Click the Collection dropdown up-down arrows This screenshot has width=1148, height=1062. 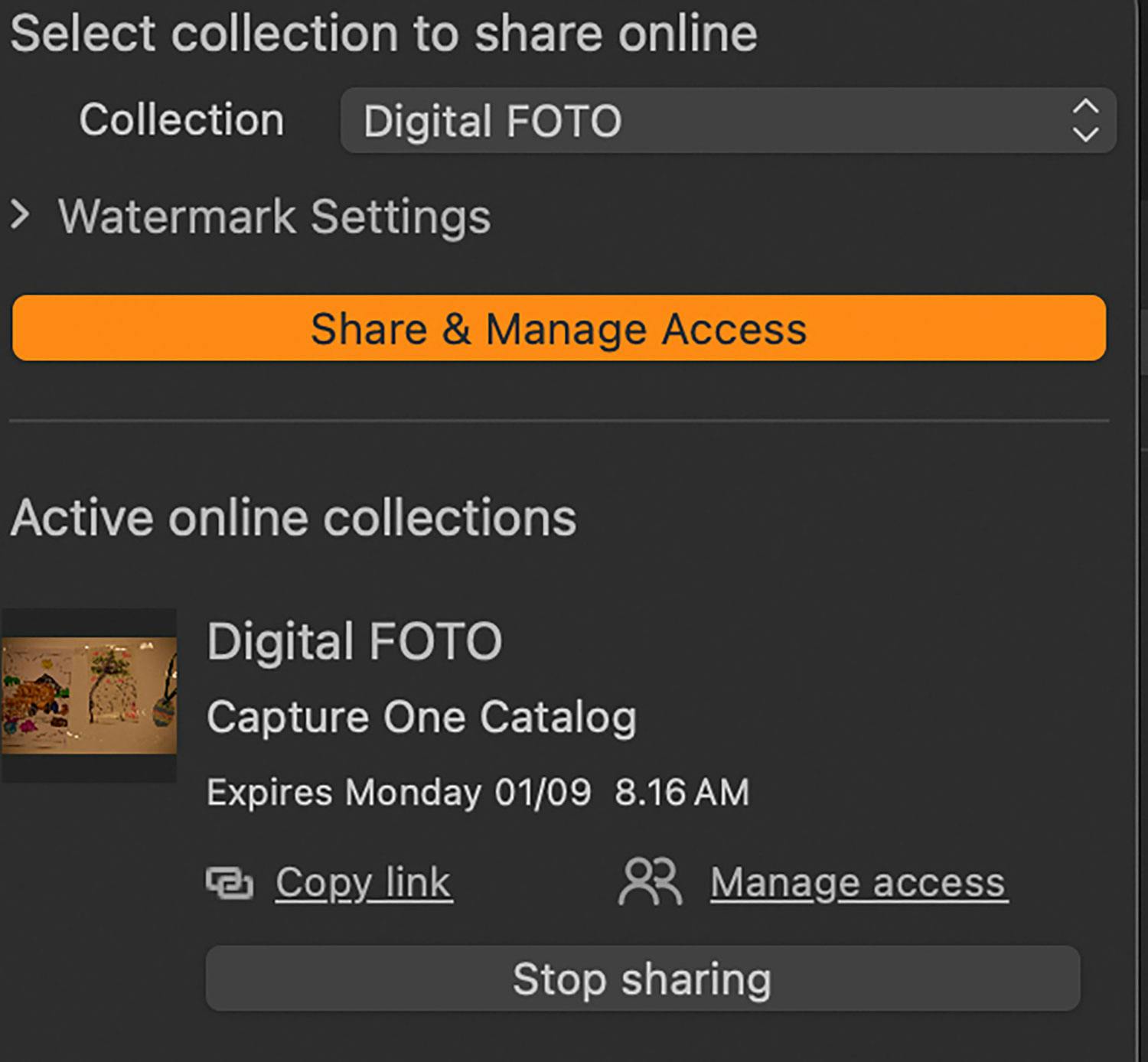pos(1085,121)
